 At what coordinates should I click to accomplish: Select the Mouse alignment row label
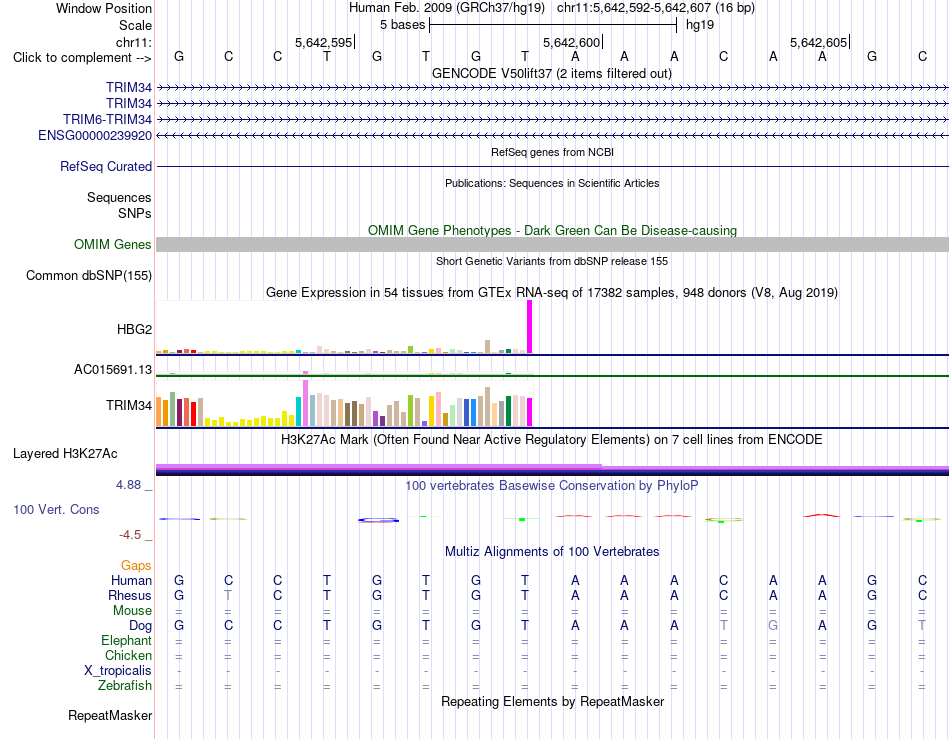132,611
